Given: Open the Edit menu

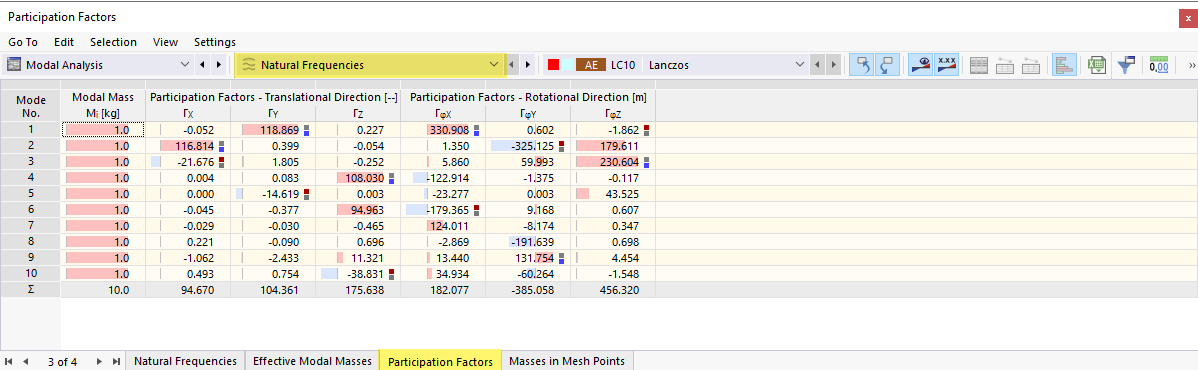Looking at the screenshot, I should [x=63, y=42].
